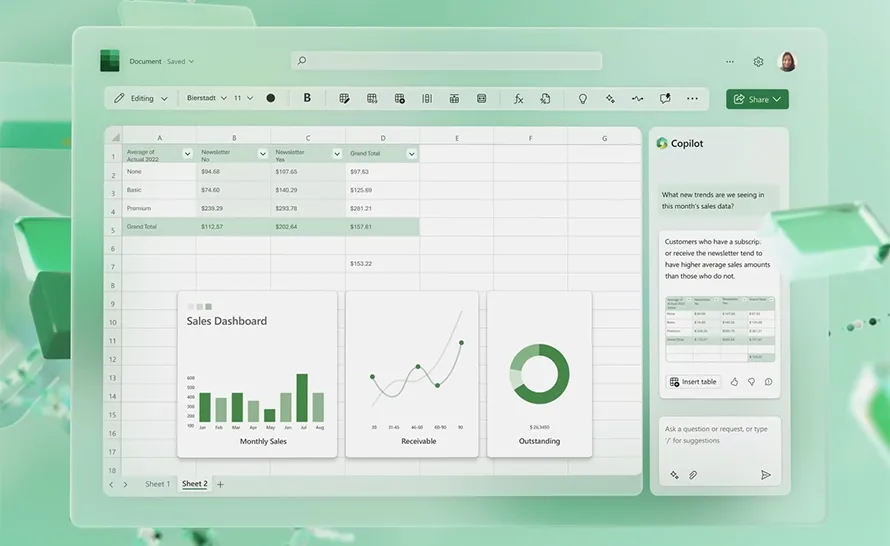Give thumbs up to Copilot response
The width and height of the screenshot is (890, 546).
(x=734, y=382)
